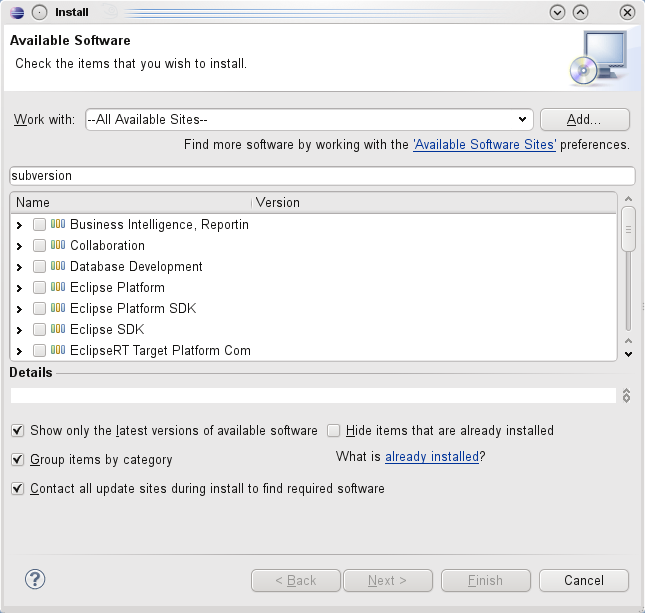Click category icon beside Eclipse Platform SDK
The width and height of the screenshot is (645, 613).
[58, 308]
